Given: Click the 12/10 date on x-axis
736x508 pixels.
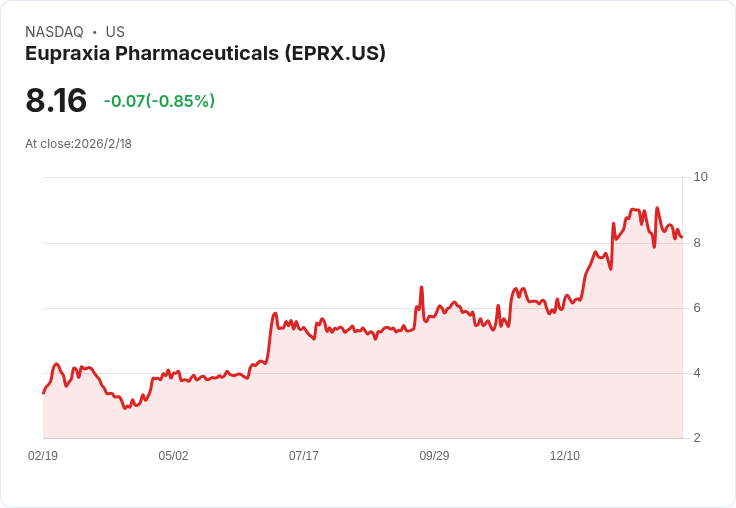Looking at the screenshot, I should (565, 456).
